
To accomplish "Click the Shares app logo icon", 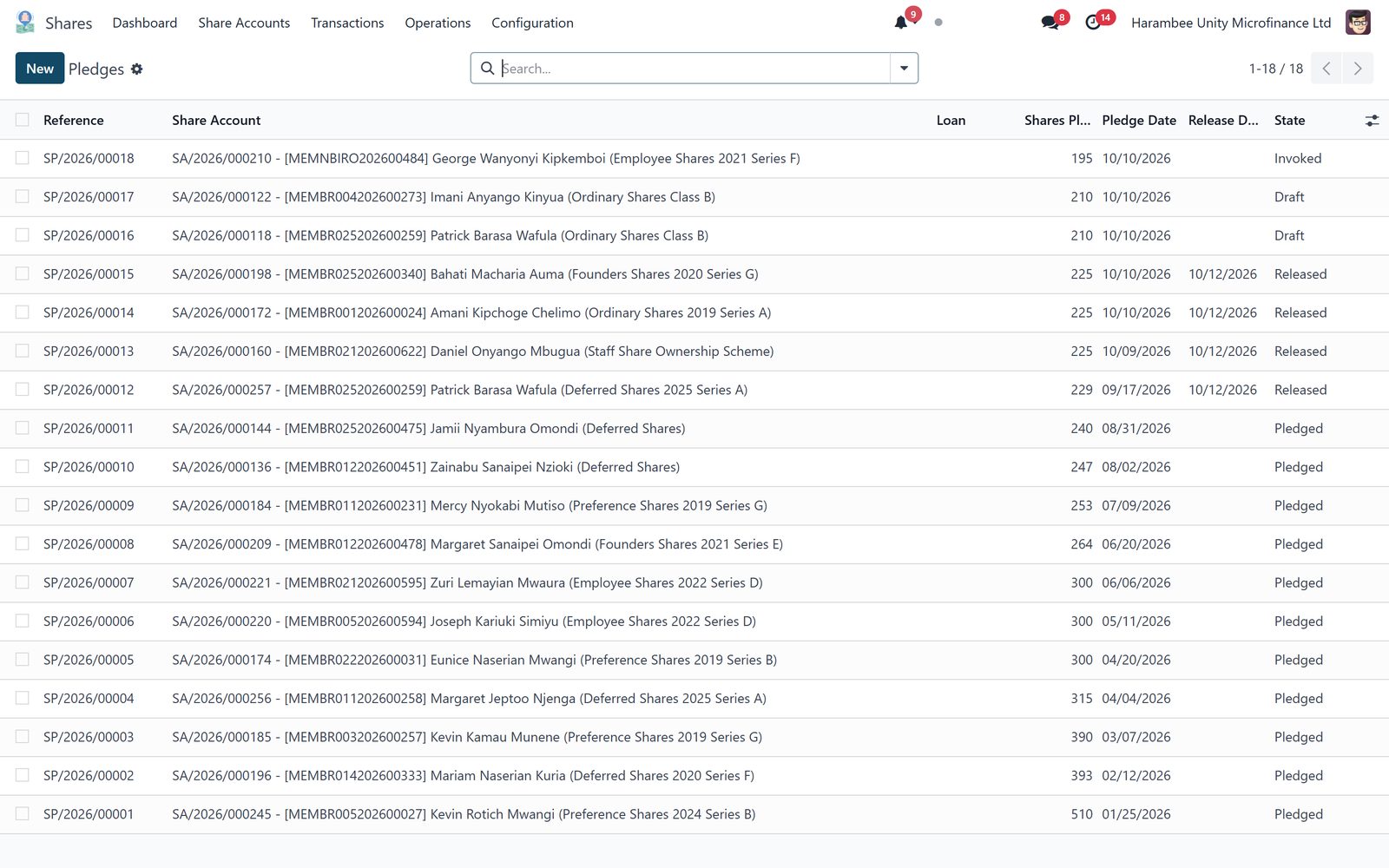I will coord(25,23).
